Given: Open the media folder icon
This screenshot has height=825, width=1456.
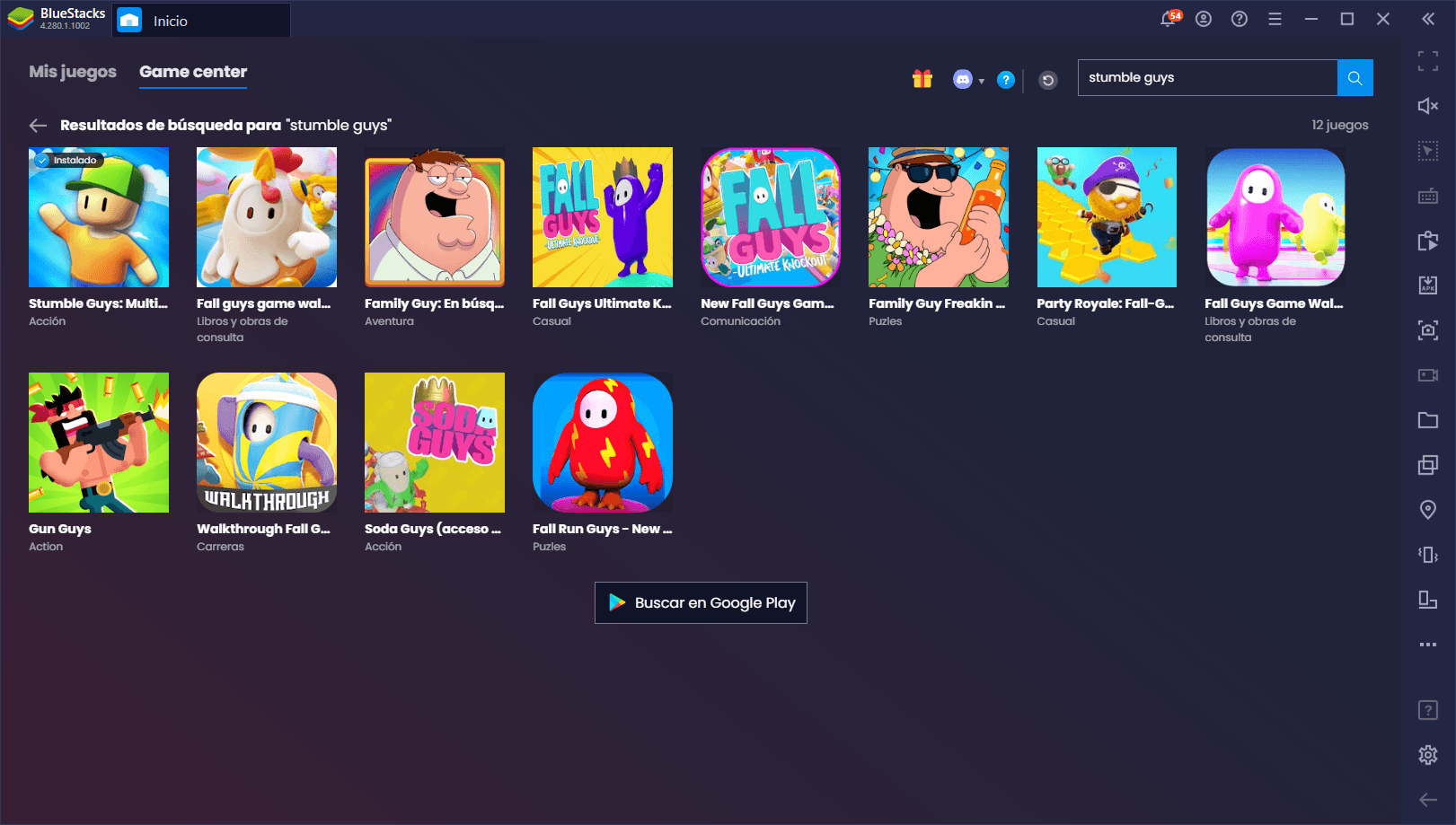Looking at the screenshot, I should pos(1428,420).
